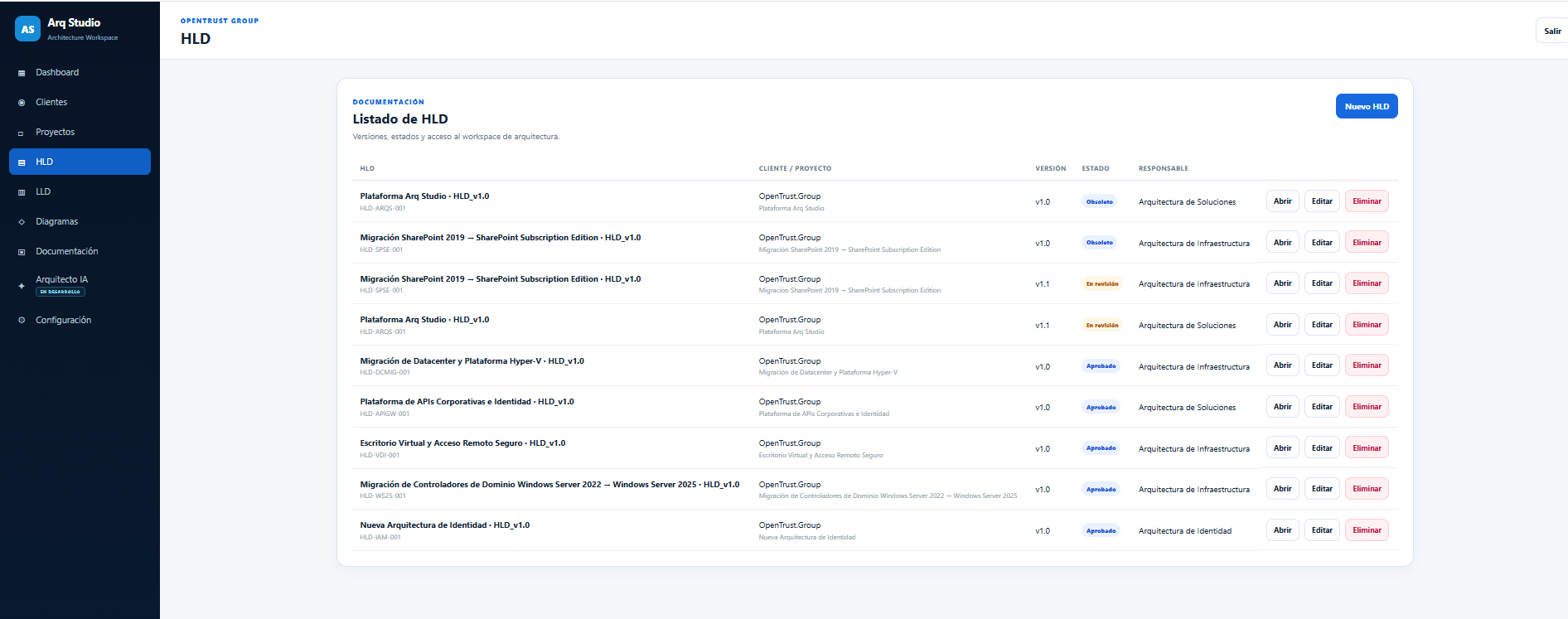This screenshot has height=619, width=1568.
Task: Click the 'CLIENTE / PROYECTO' column header
Action: [x=795, y=168]
